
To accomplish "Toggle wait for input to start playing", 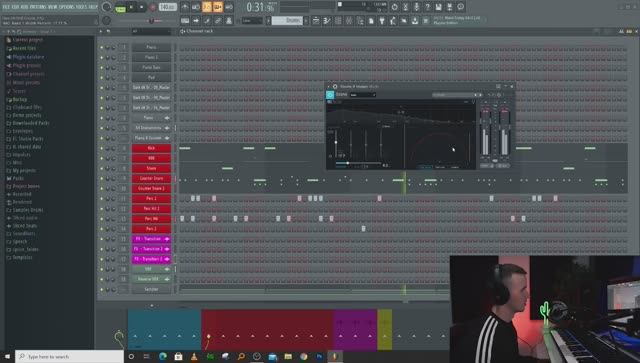I will (196, 7).
